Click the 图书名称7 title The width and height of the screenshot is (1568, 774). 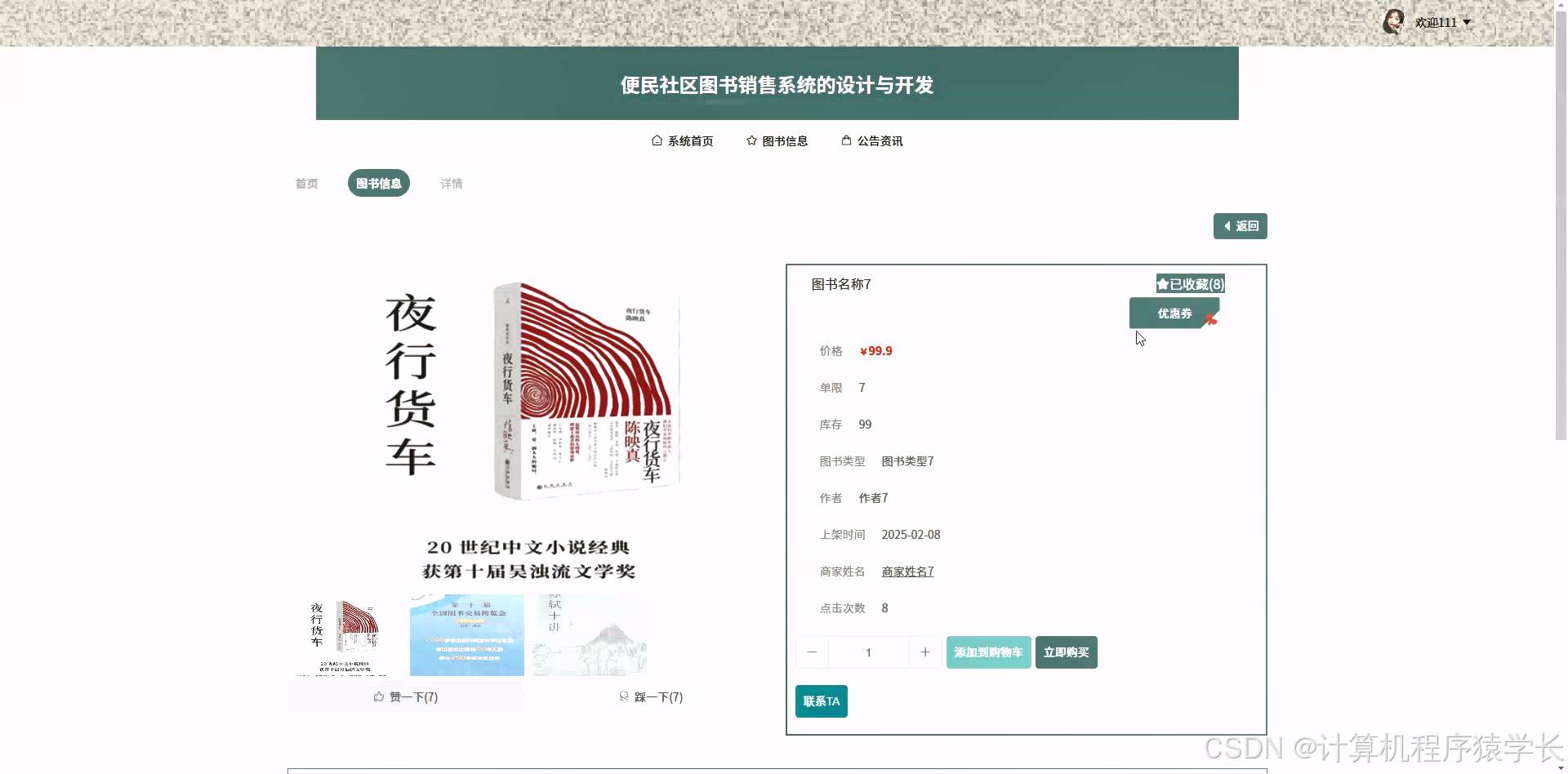[841, 284]
